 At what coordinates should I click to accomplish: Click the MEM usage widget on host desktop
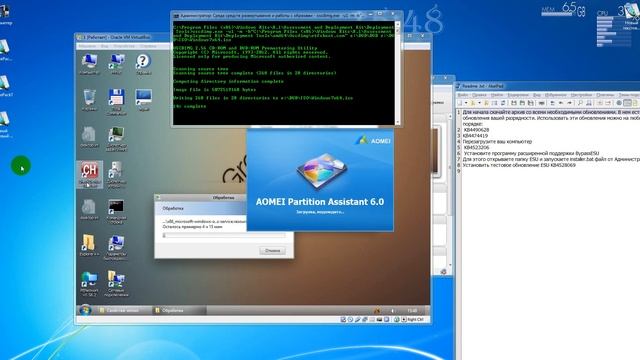coord(563,10)
